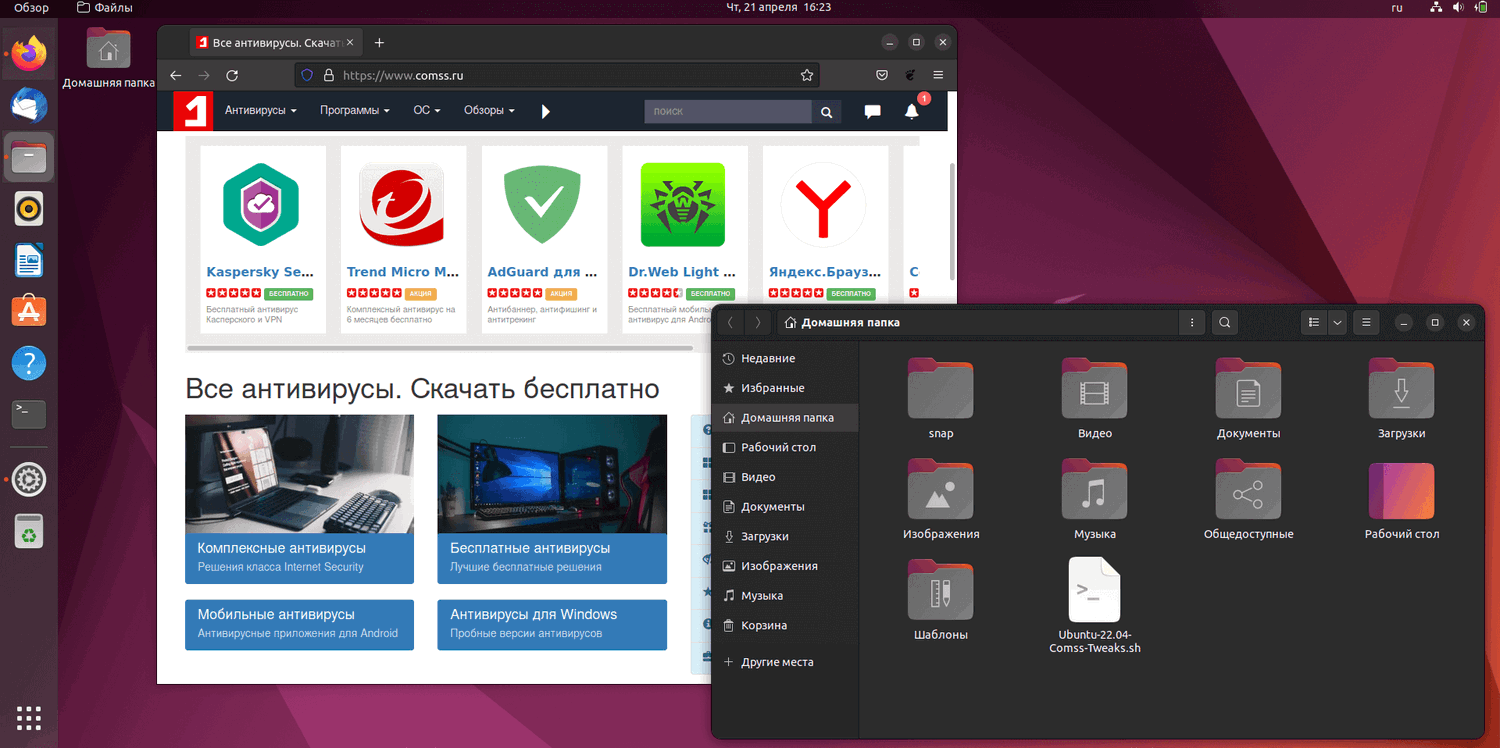Select the Все антивирусы browser tab

(275, 43)
